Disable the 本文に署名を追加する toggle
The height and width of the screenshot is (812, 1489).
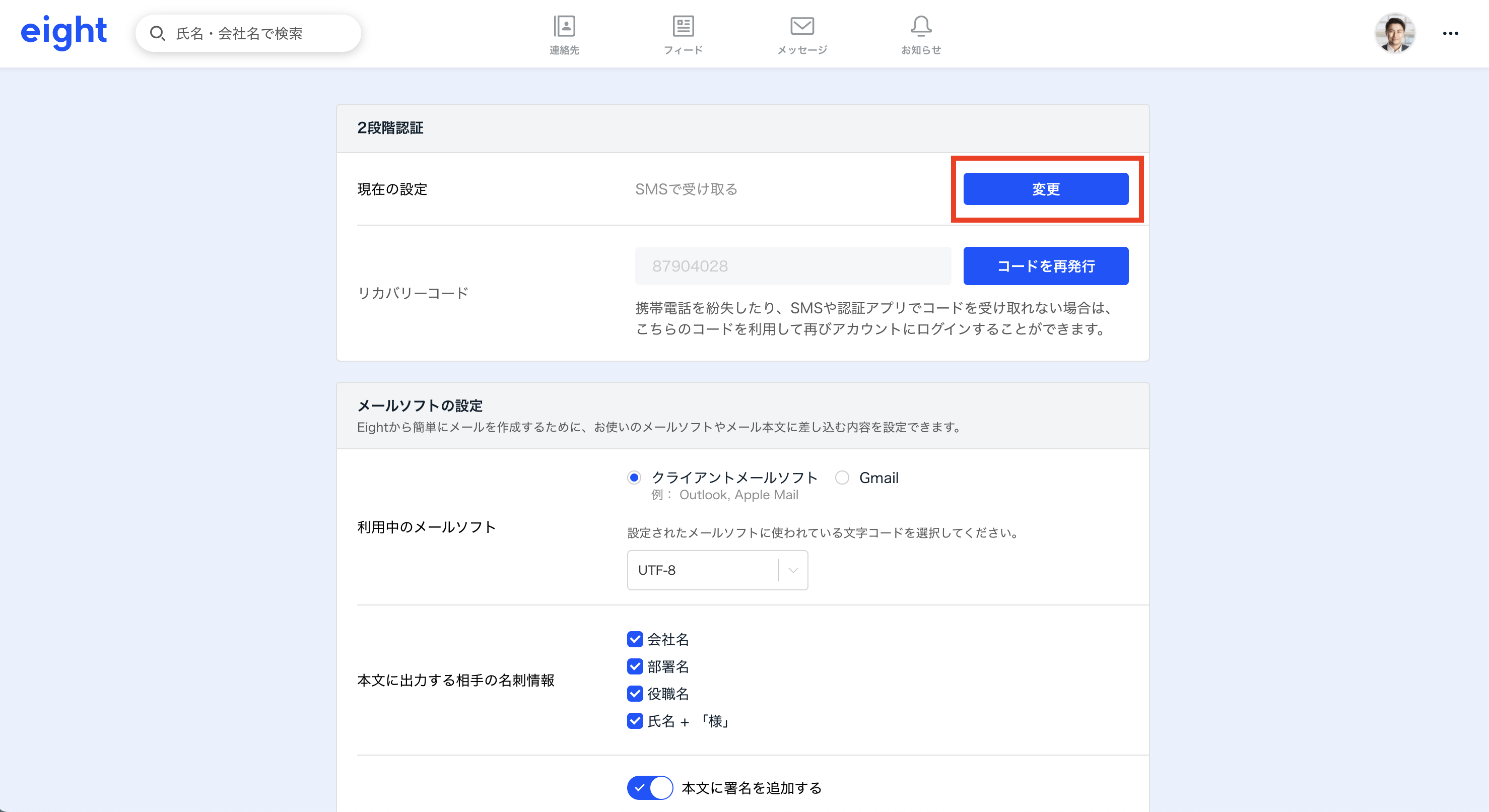650,788
